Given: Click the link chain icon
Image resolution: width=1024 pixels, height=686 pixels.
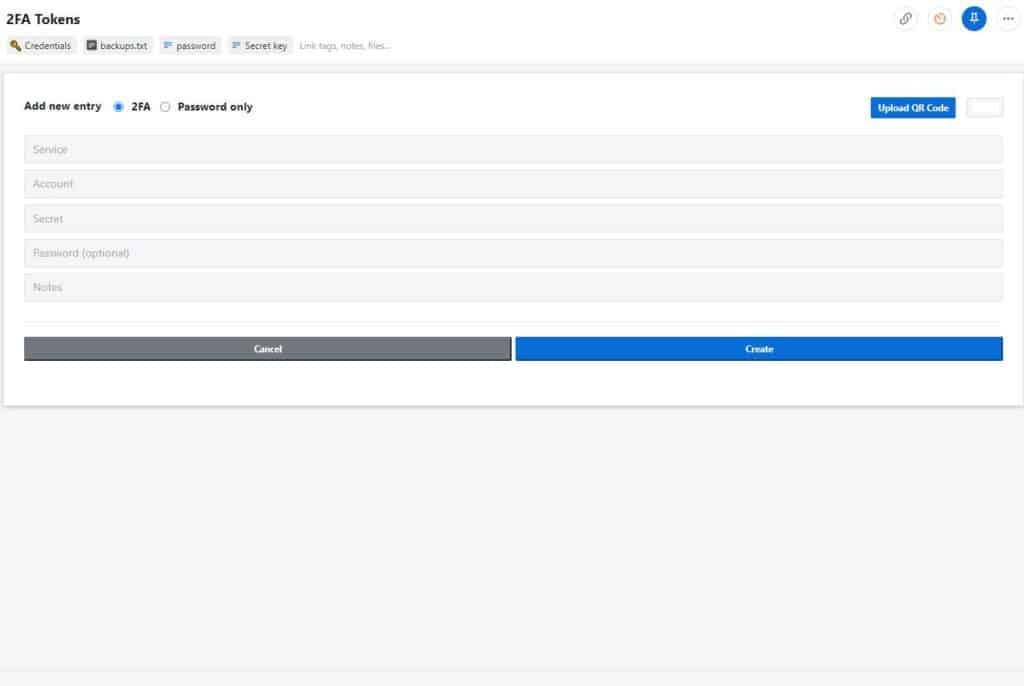Looking at the screenshot, I should tap(905, 18).
